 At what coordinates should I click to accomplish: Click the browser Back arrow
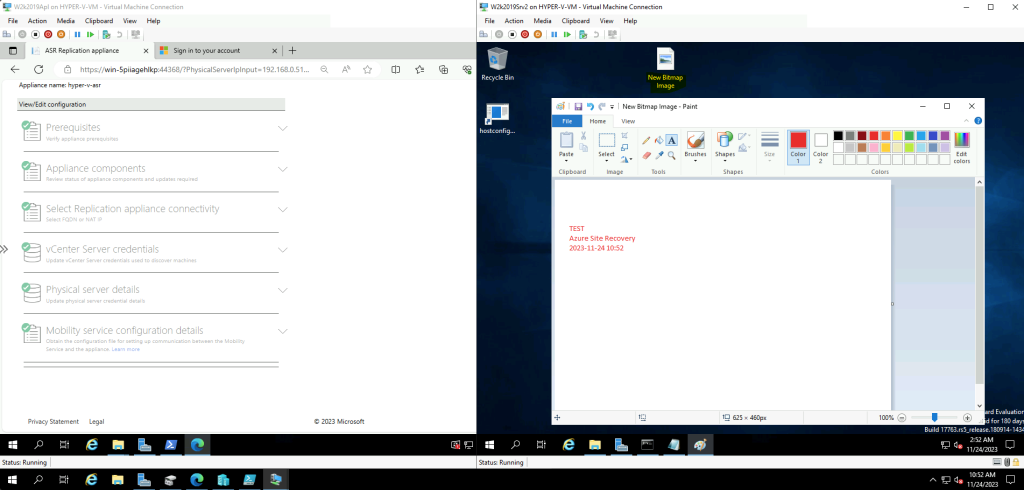click(x=15, y=69)
